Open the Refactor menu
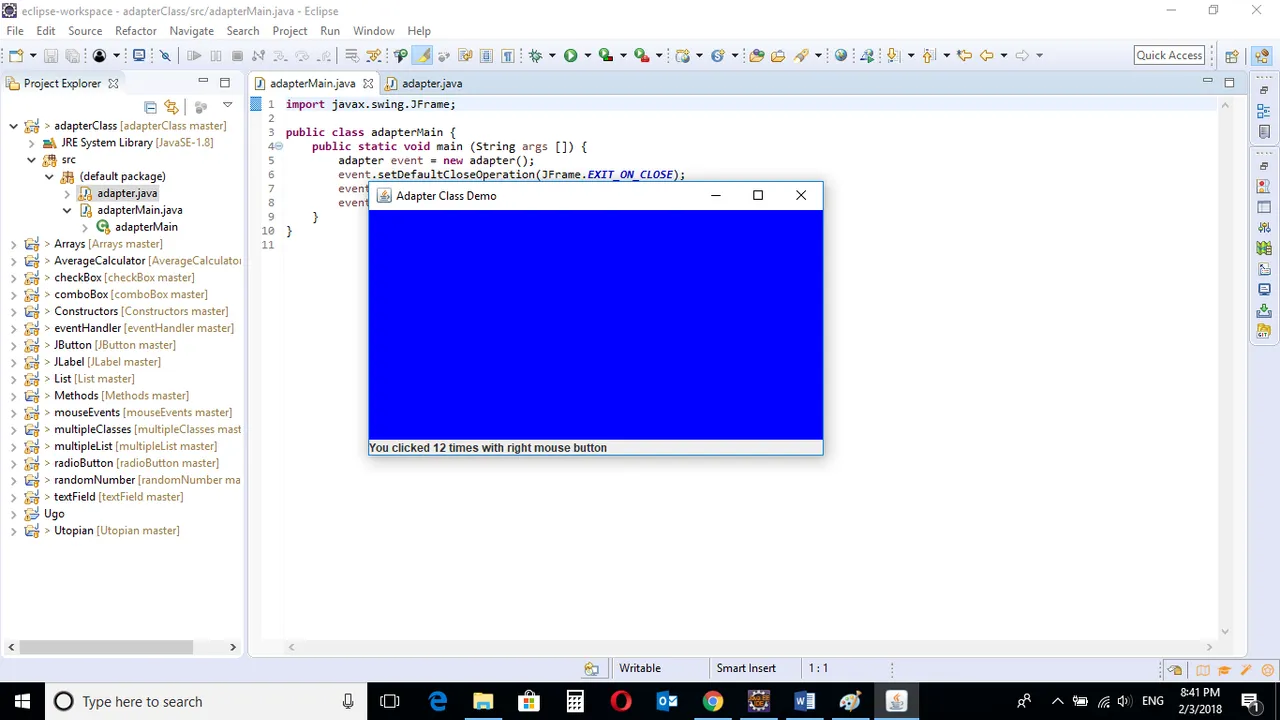Viewport: 1280px width, 720px height. [x=135, y=31]
